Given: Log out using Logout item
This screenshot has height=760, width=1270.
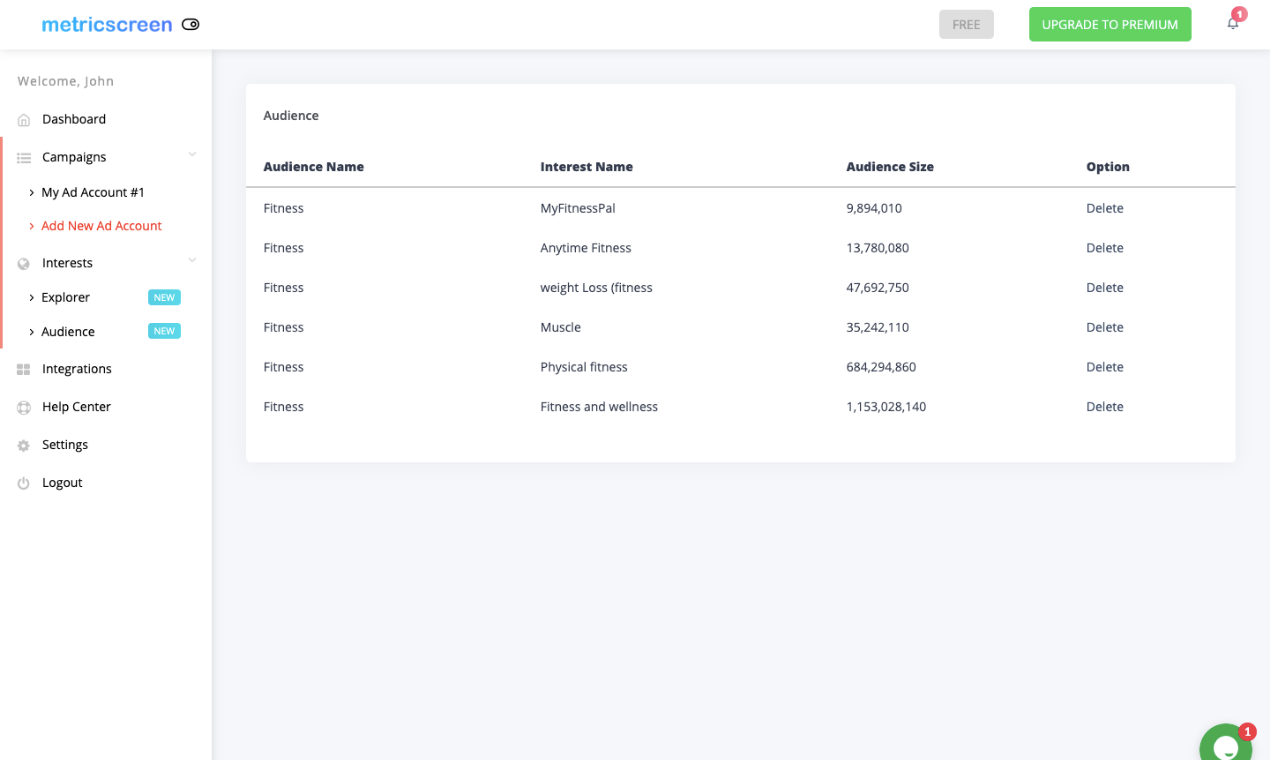Looking at the screenshot, I should [x=62, y=483].
